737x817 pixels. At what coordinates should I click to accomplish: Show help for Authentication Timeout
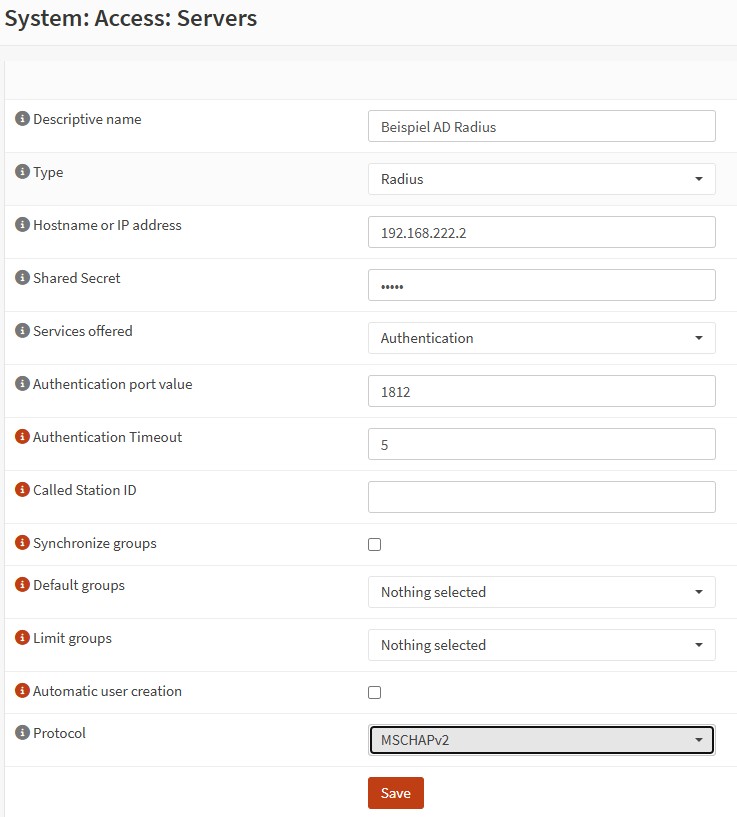coord(22,437)
